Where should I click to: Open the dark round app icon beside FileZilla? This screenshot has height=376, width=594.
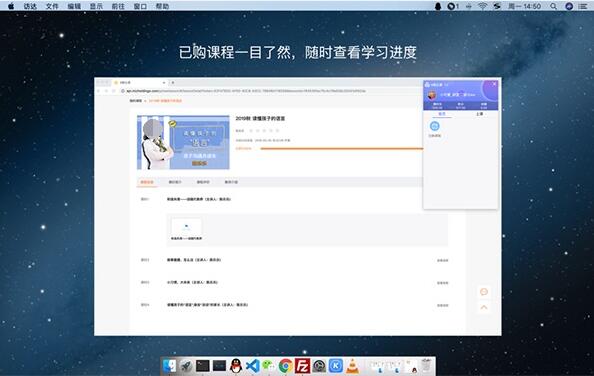click(x=319, y=366)
